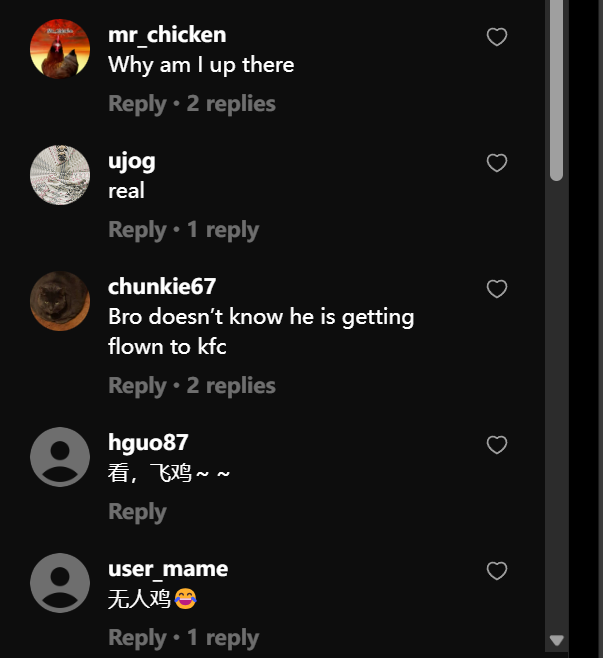Image resolution: width=603 pixels, height=658 pixels.
Task: View chunkie67's cat avatar
Action: [60, 301]
